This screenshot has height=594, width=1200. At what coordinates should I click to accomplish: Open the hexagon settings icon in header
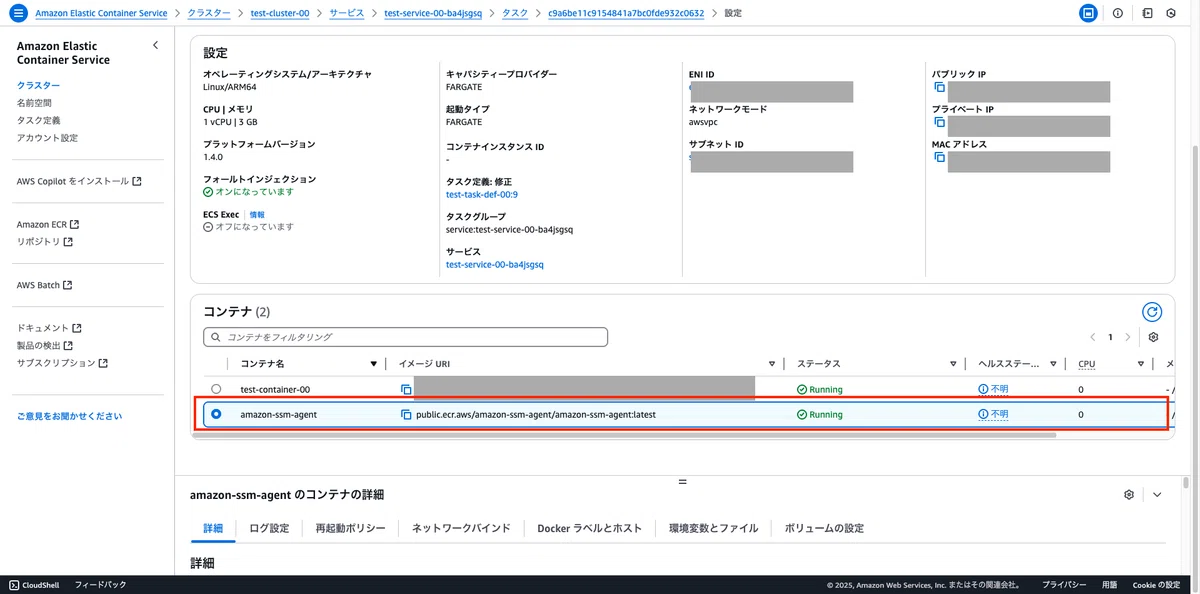[x=1171, y=13]
